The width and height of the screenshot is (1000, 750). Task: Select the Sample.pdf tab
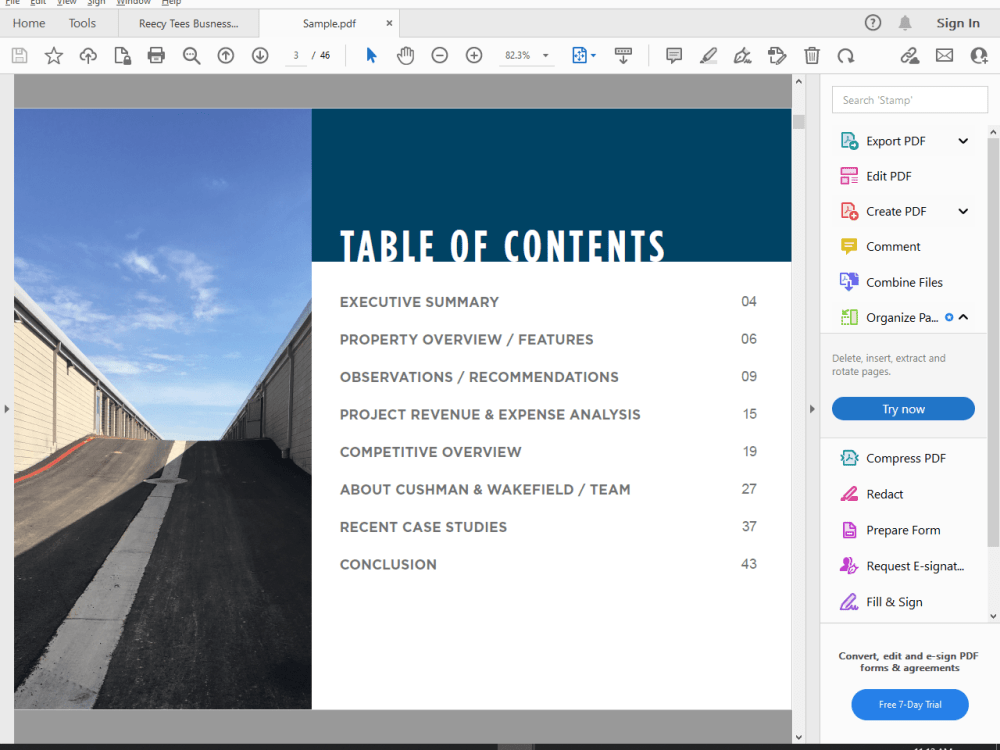coord(329,24)
